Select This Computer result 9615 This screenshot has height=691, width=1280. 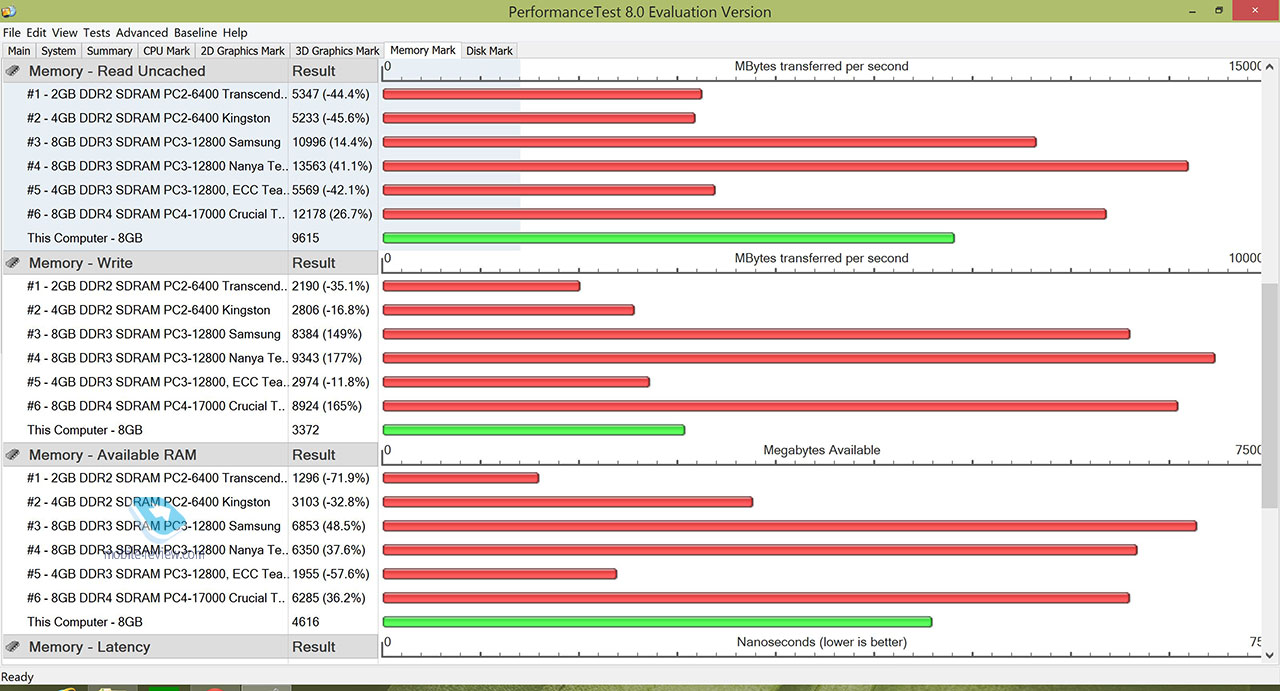[x=306, y=238]
